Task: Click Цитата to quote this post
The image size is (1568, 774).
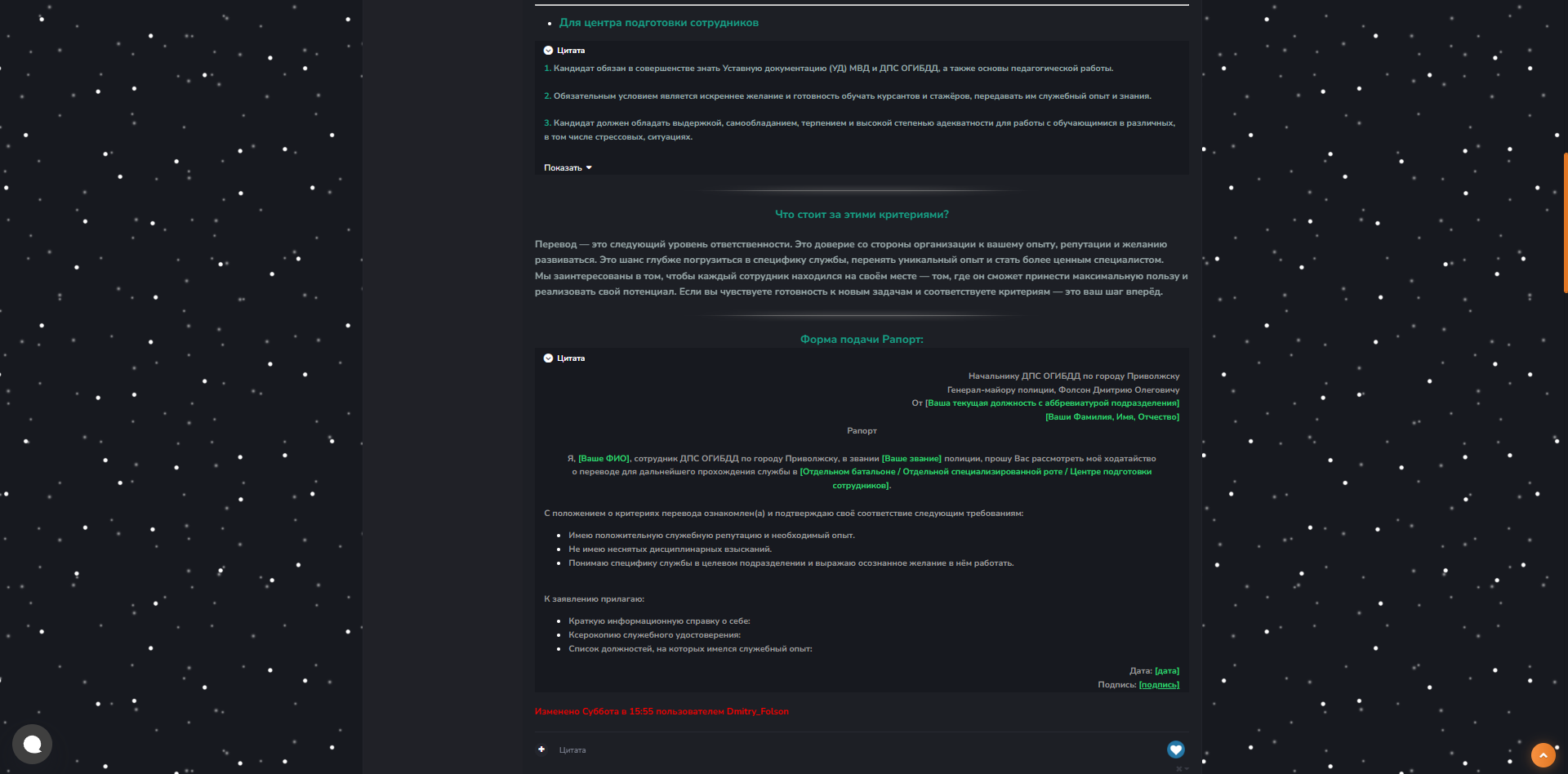Action: tap(572, 750)
